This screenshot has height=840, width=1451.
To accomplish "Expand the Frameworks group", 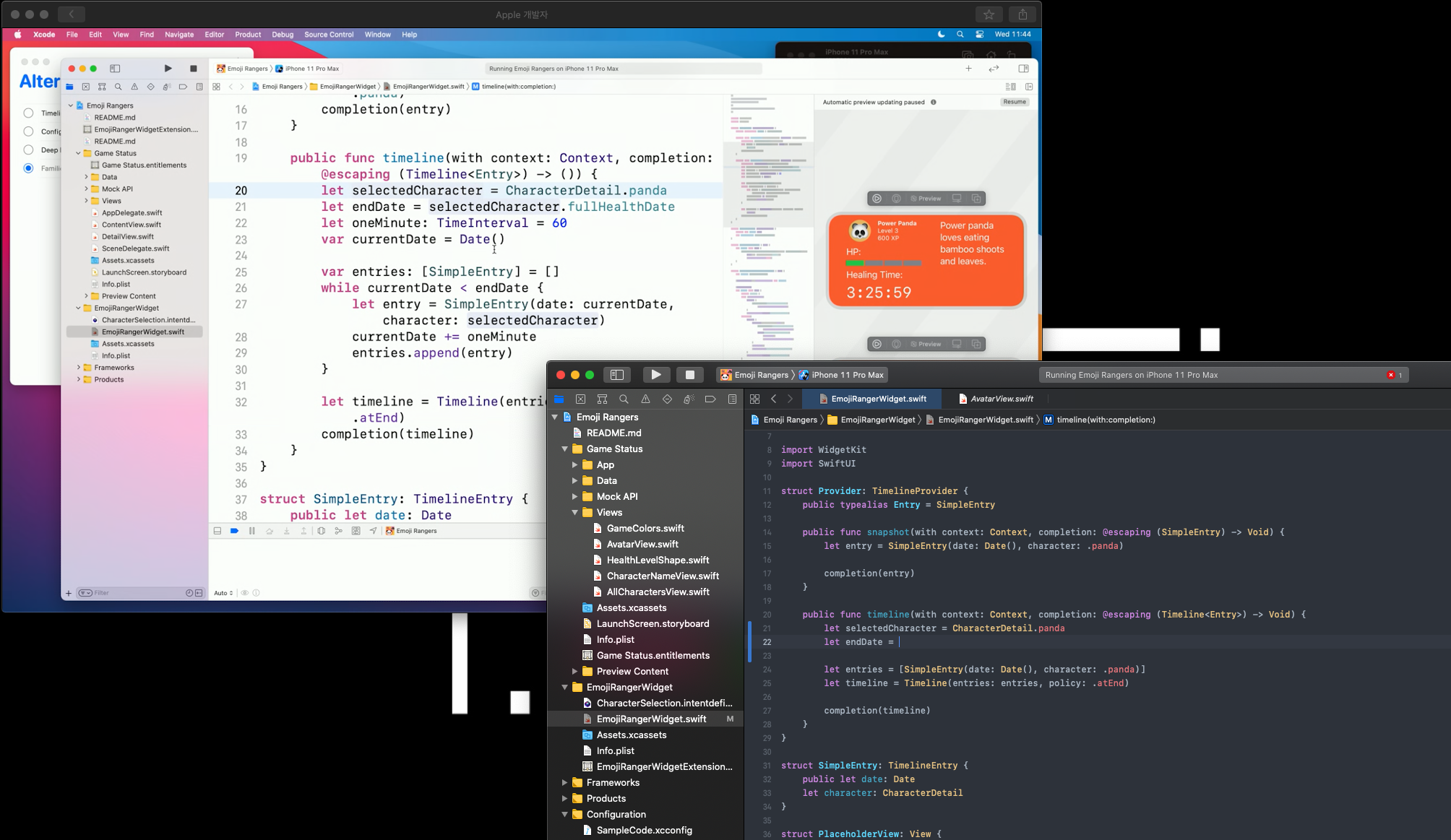I will [566, 782].
